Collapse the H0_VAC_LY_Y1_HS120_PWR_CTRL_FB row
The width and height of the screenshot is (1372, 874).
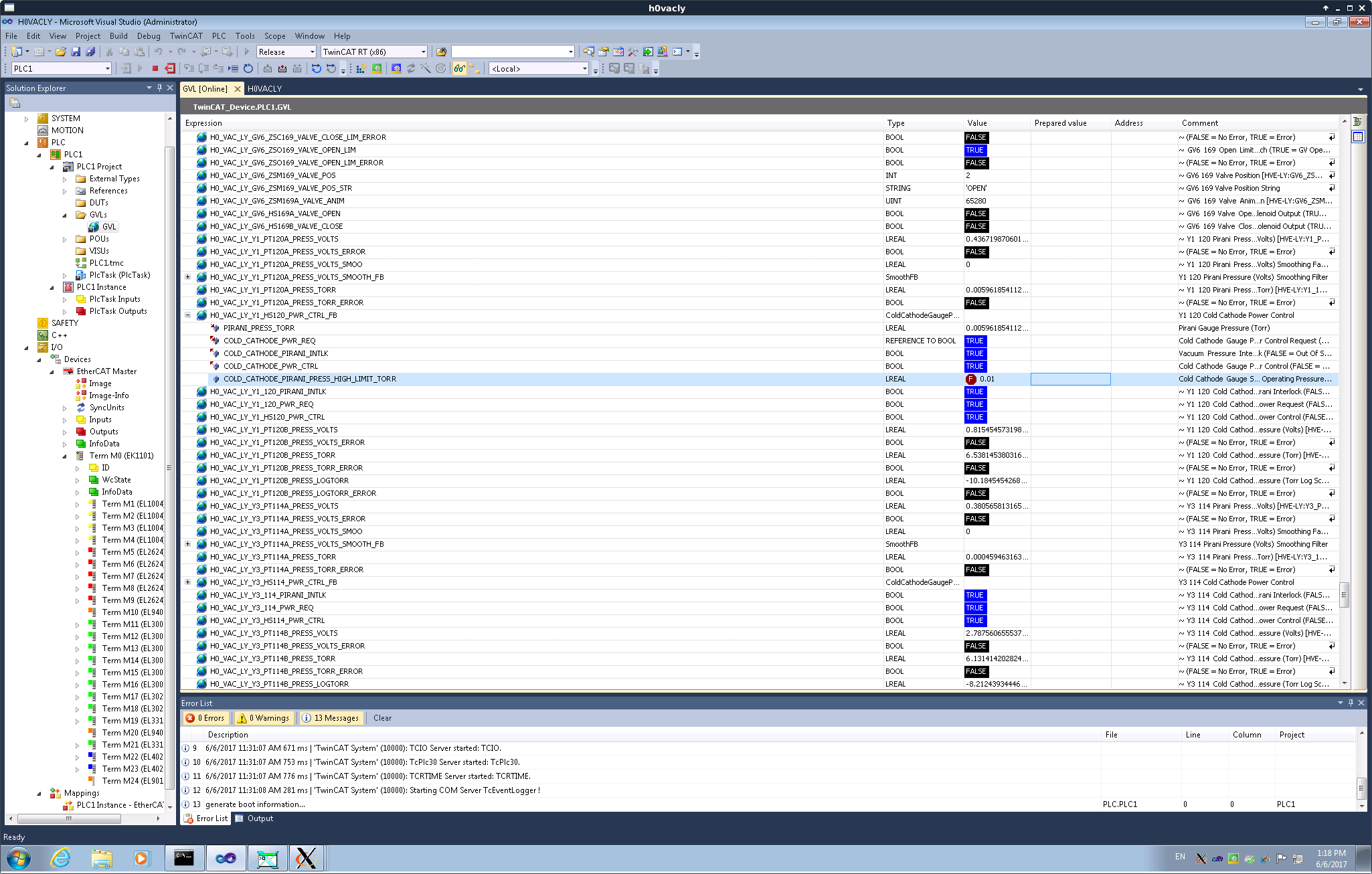187,315
